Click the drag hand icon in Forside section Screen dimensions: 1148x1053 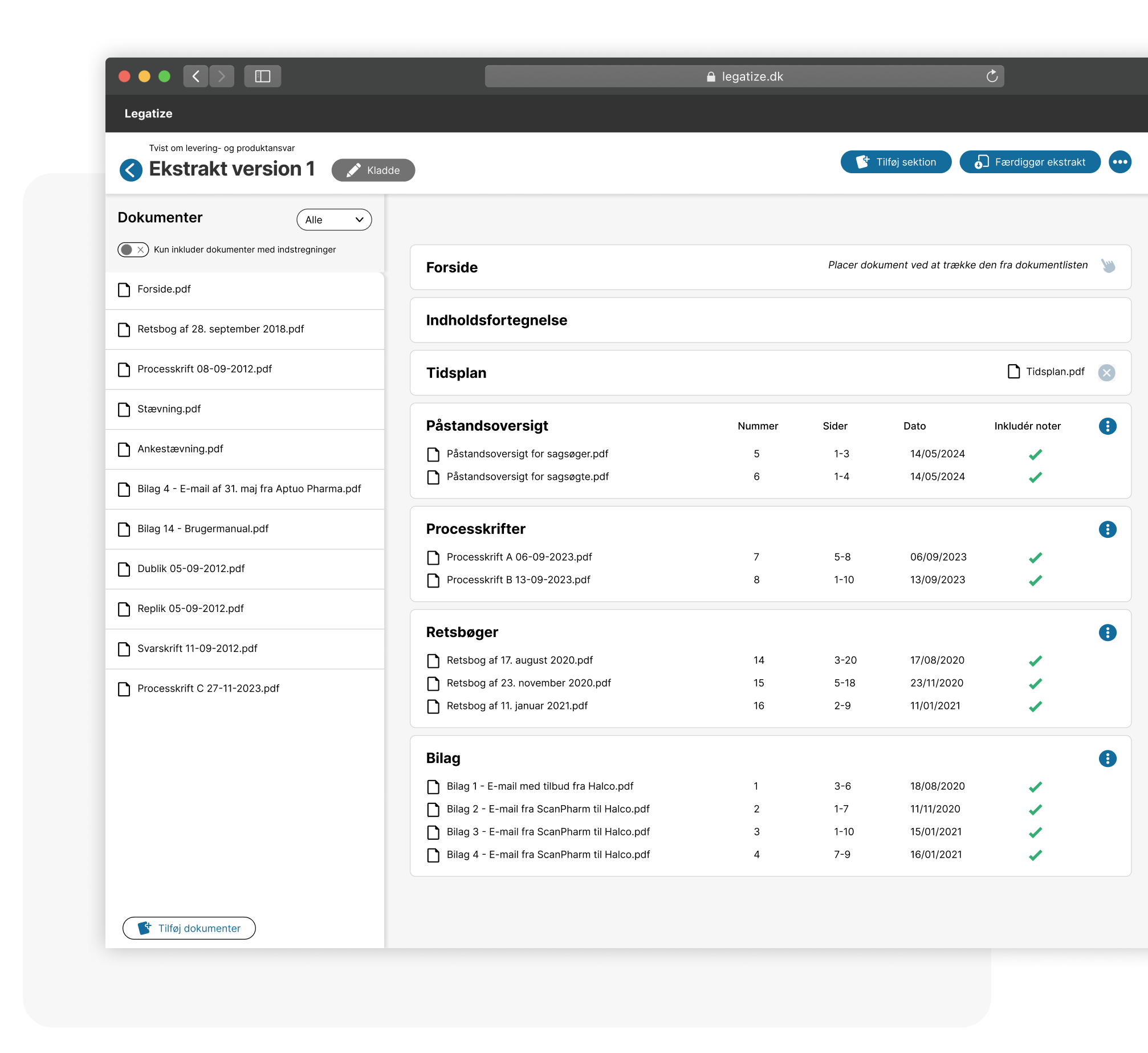point(1108,266)
